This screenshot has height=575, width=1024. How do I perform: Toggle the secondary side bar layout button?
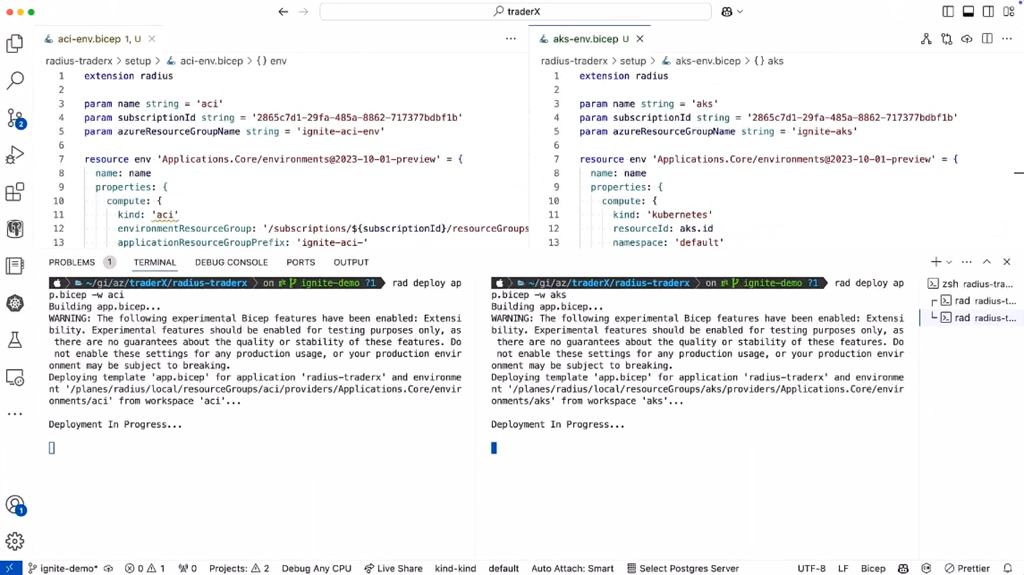(x=988, y=12)
